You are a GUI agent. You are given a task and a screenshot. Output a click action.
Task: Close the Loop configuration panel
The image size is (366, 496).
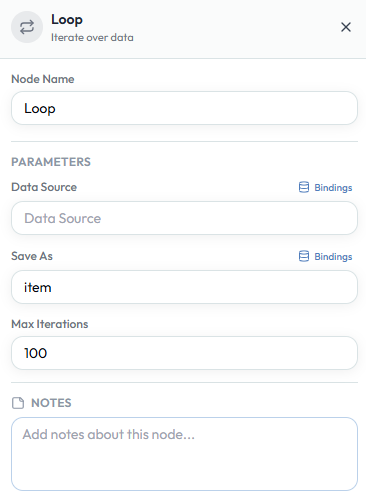(x=346, y=27)
